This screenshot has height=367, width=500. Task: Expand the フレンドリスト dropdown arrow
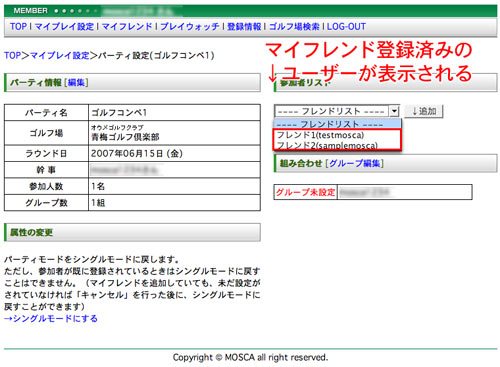[x=394, y=111]
